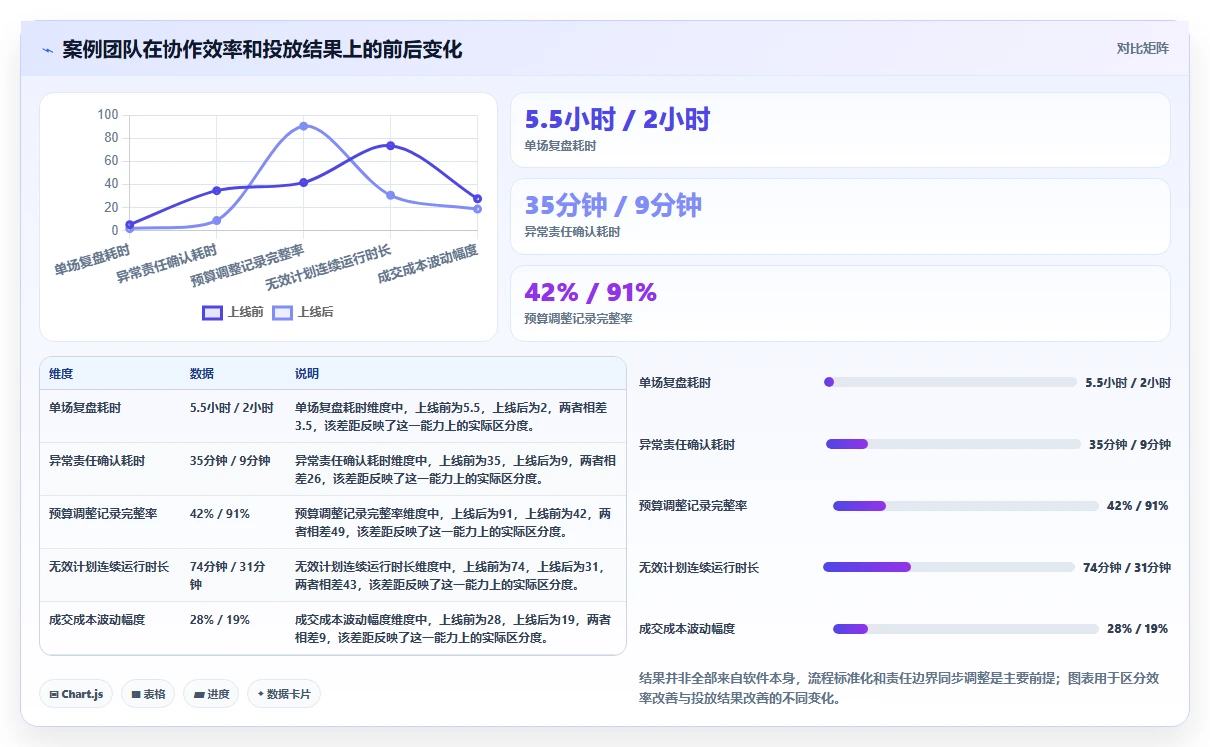The width and height of the screenshot is (1210, 747).
Task: Click the sparkle icon in 数据卡片 tag
Action: click(260, 694)
